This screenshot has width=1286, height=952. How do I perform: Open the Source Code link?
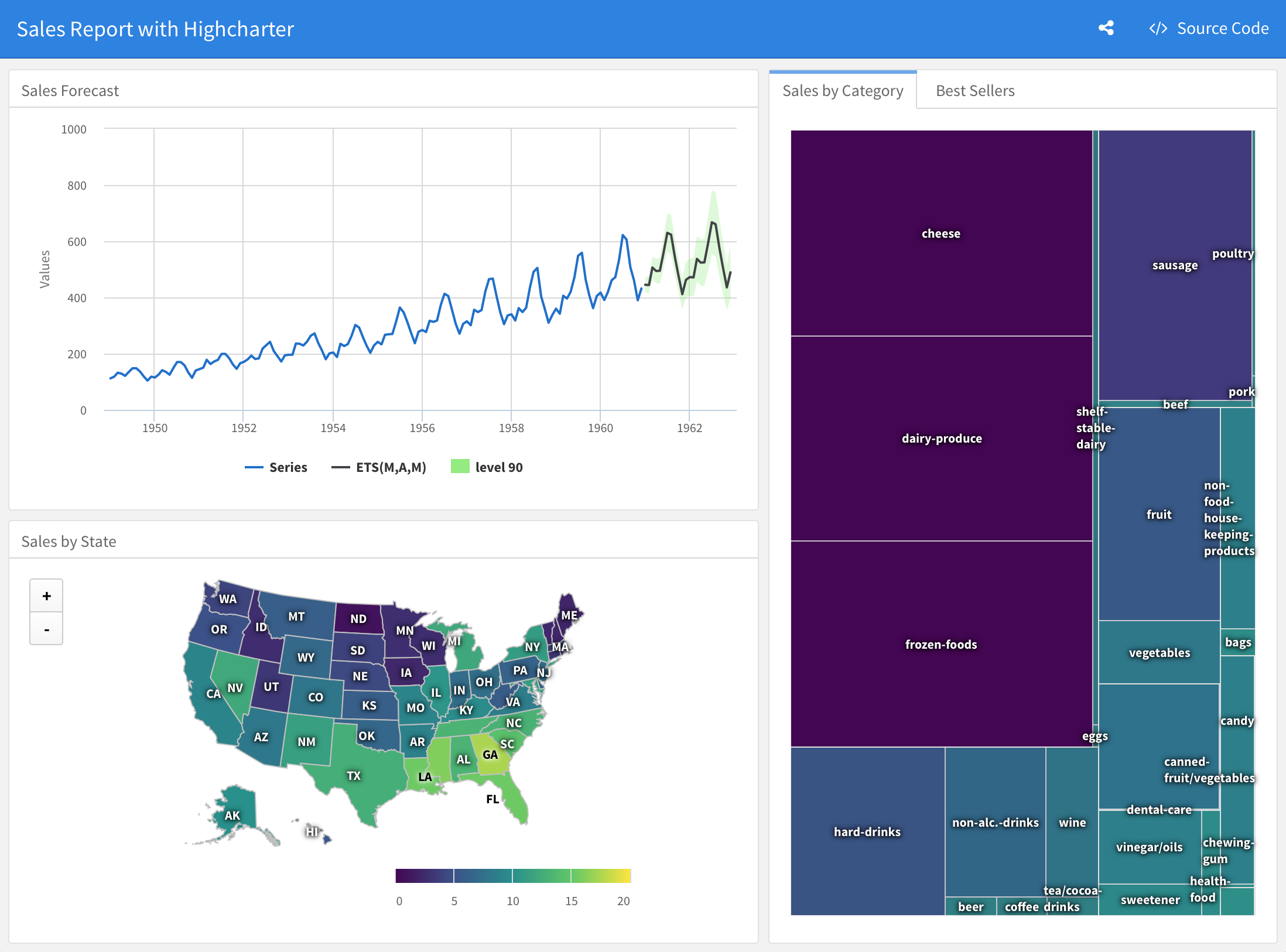(x=1222, y=29)
